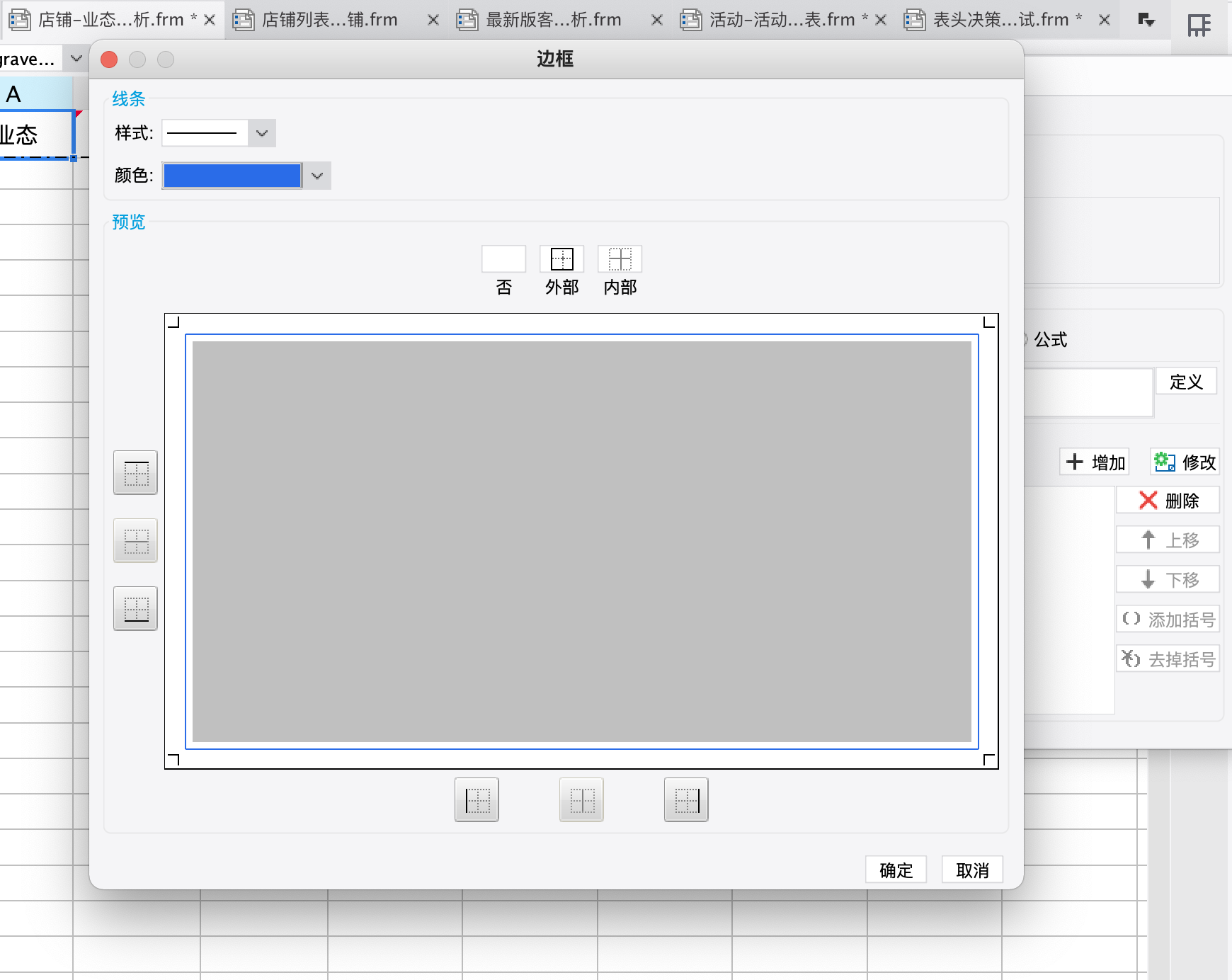
Task: Select the cell containing 业态
Action: 36,135
